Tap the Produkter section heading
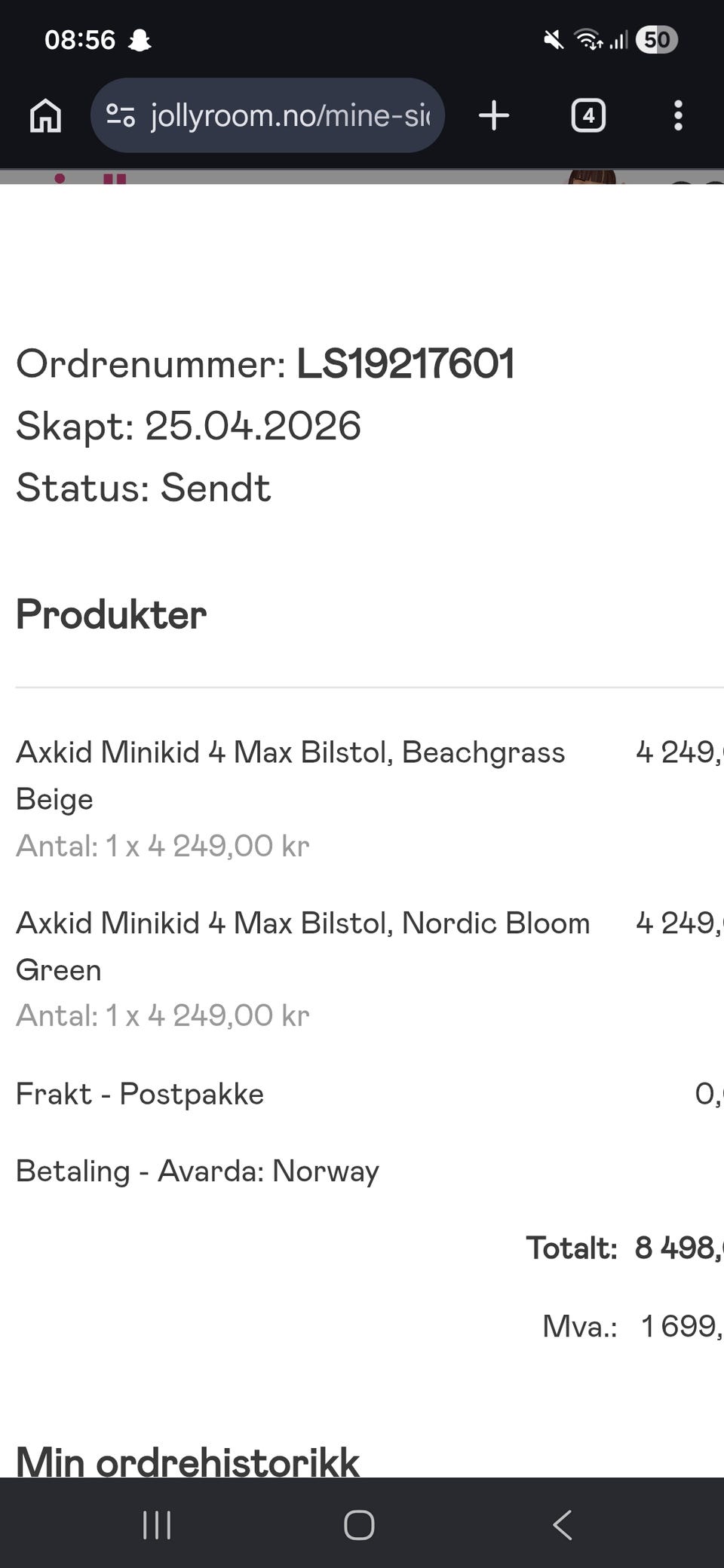 111,614
